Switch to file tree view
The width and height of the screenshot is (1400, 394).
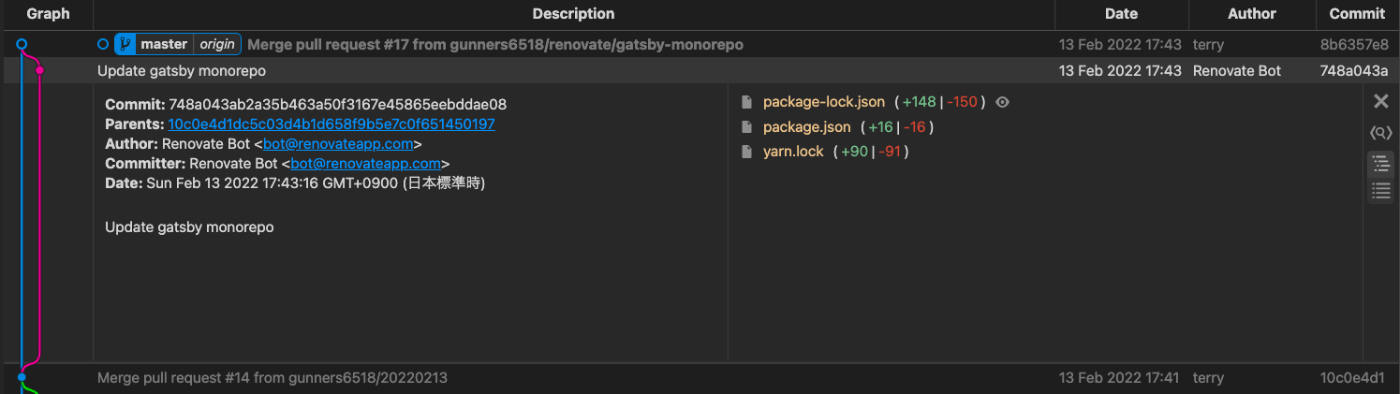[x=1381, y=164]
